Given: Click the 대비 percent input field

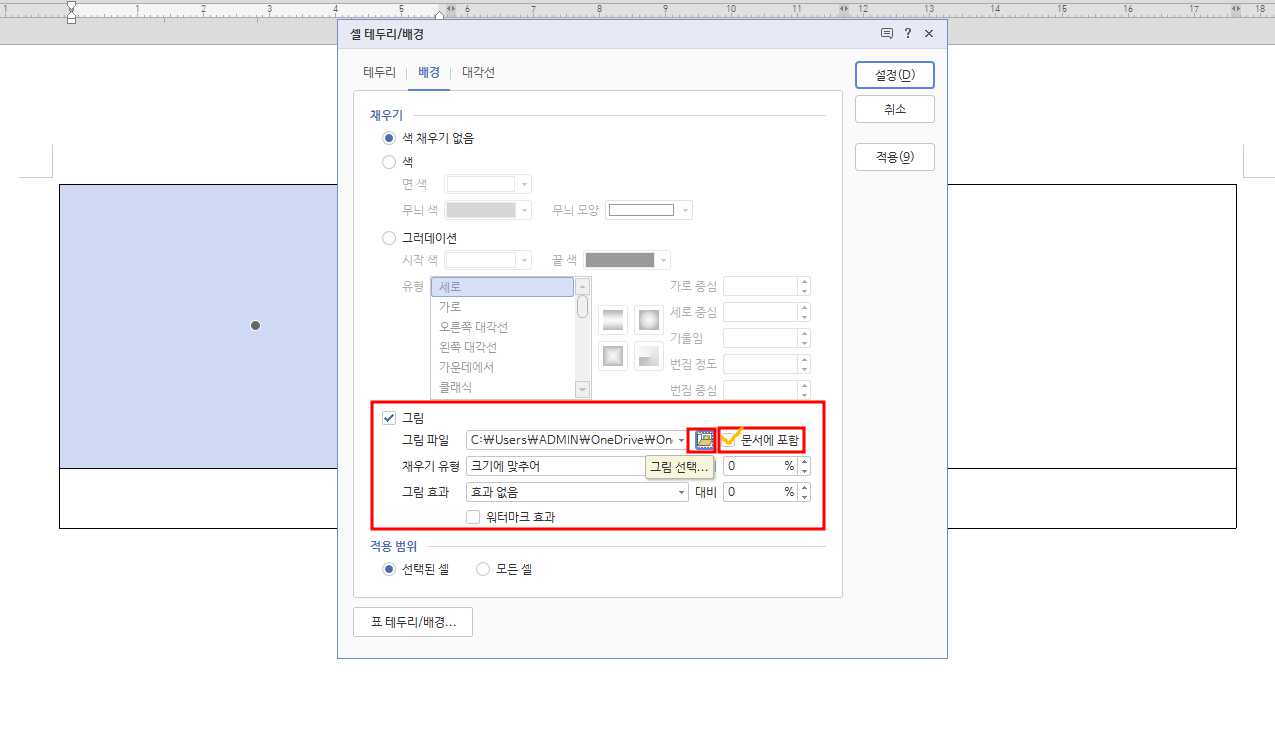Looking at the screenshot, I should (759, 492).
